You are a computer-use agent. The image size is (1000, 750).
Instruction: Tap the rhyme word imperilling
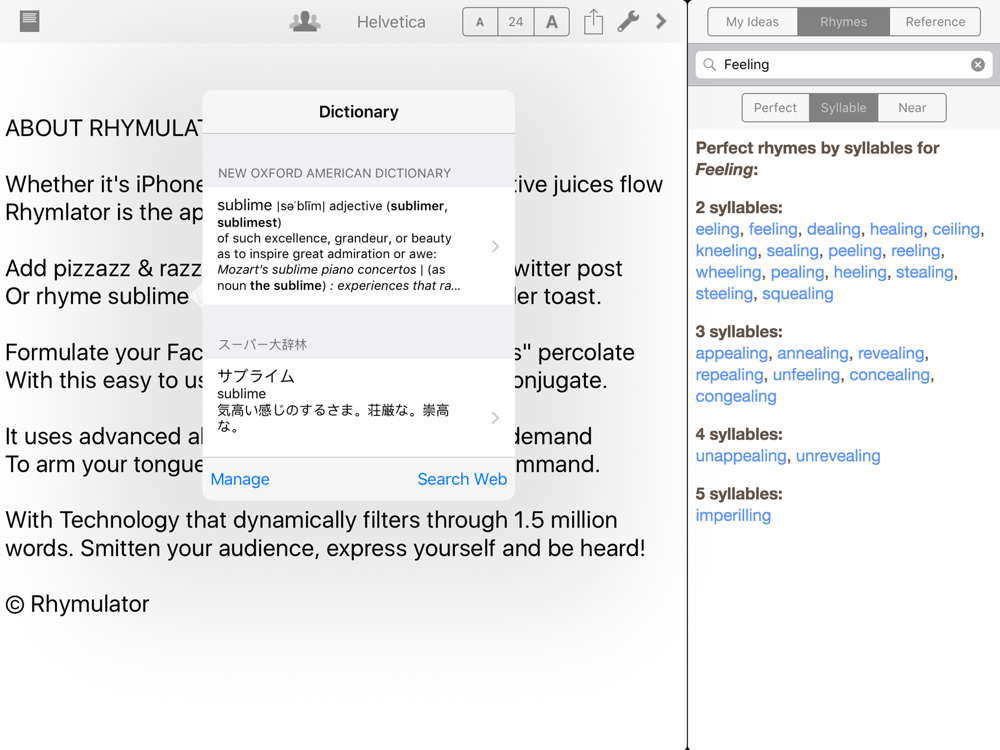coord(733,516)
